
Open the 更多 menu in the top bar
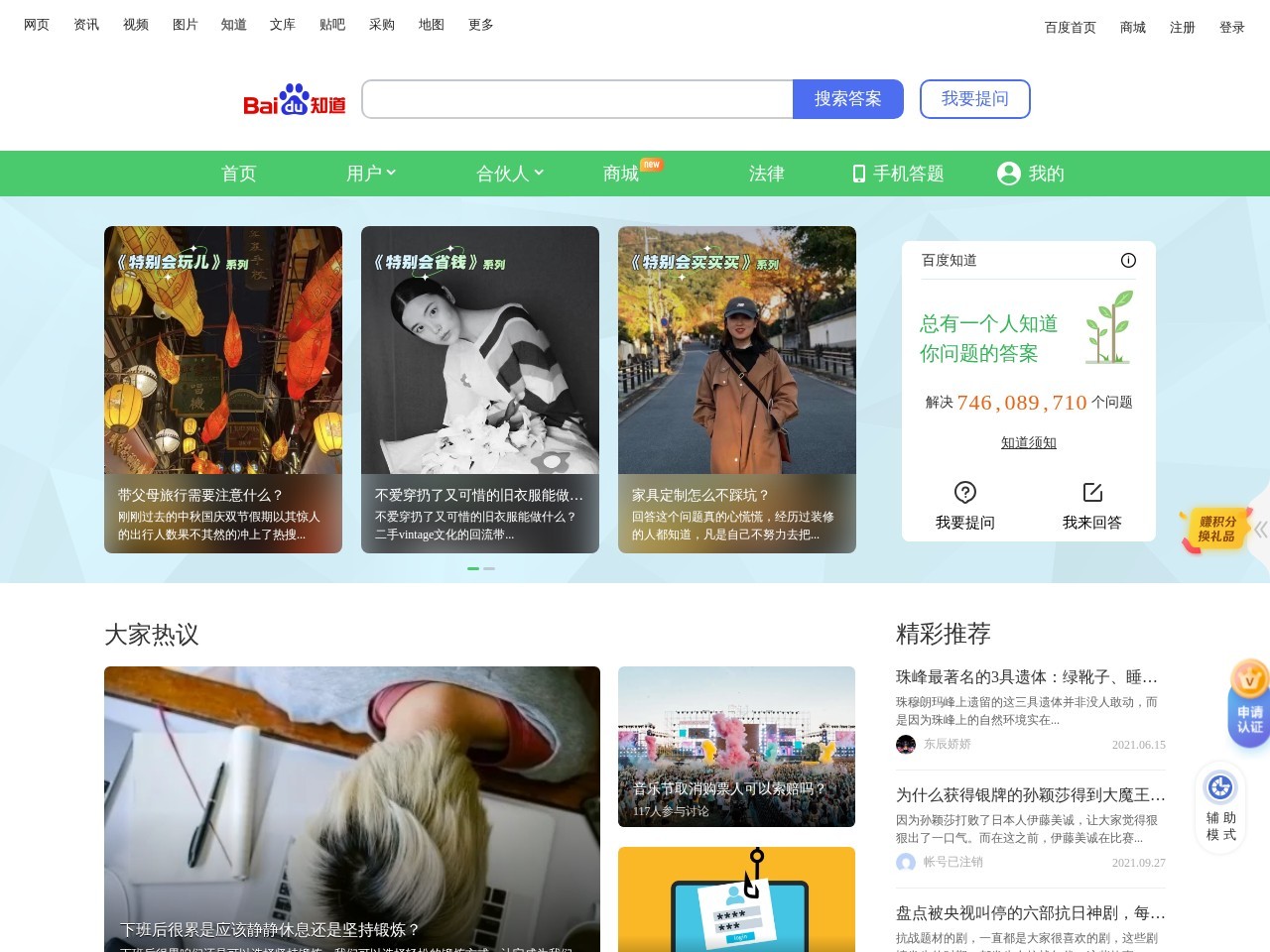pyautogui.click(x=480, y=24)
